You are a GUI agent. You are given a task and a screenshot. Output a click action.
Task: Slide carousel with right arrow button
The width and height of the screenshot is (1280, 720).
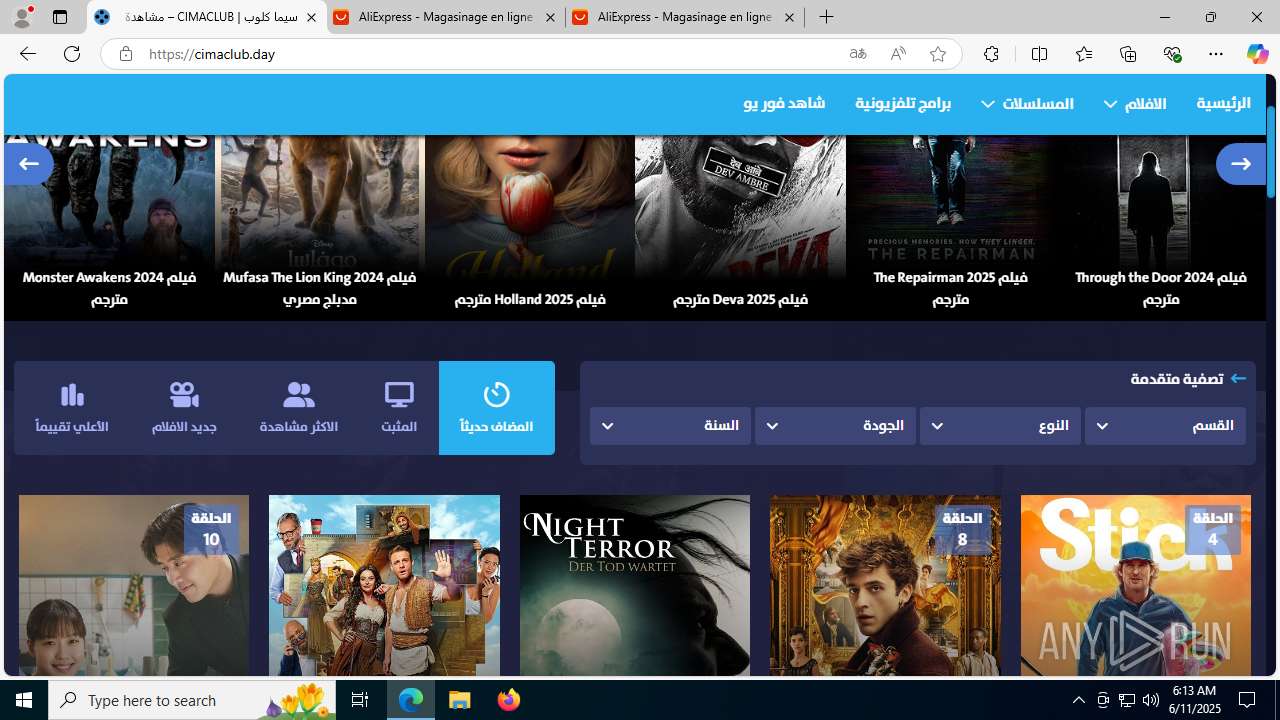1241,163
